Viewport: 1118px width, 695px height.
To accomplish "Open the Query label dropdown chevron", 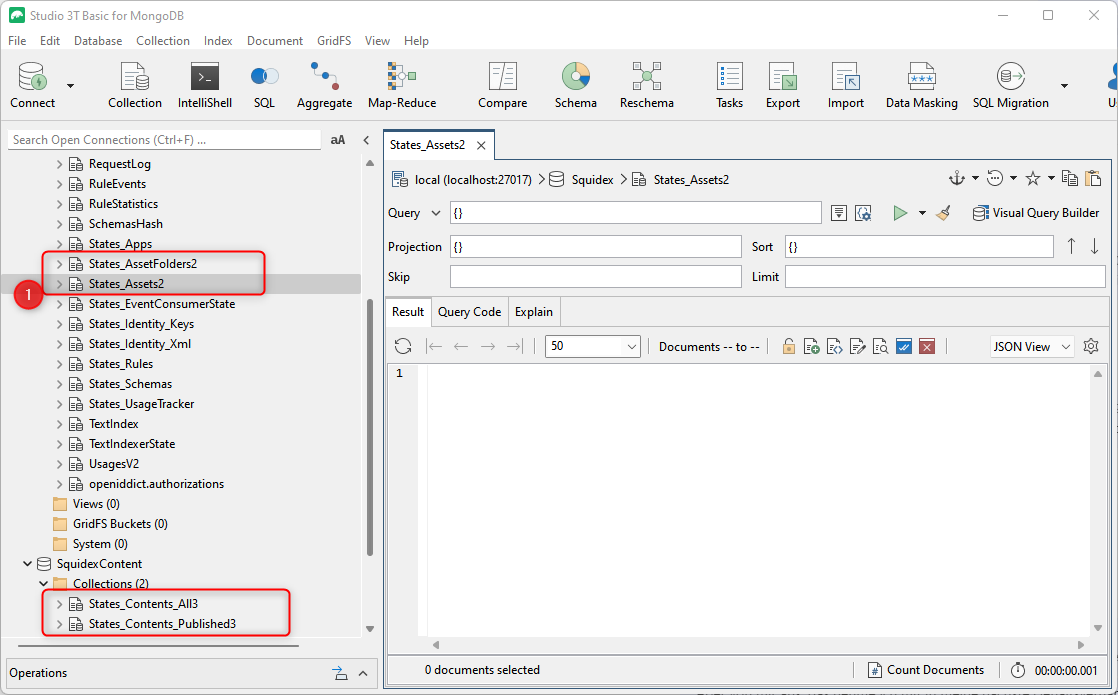I will click(x=436, y=213).
